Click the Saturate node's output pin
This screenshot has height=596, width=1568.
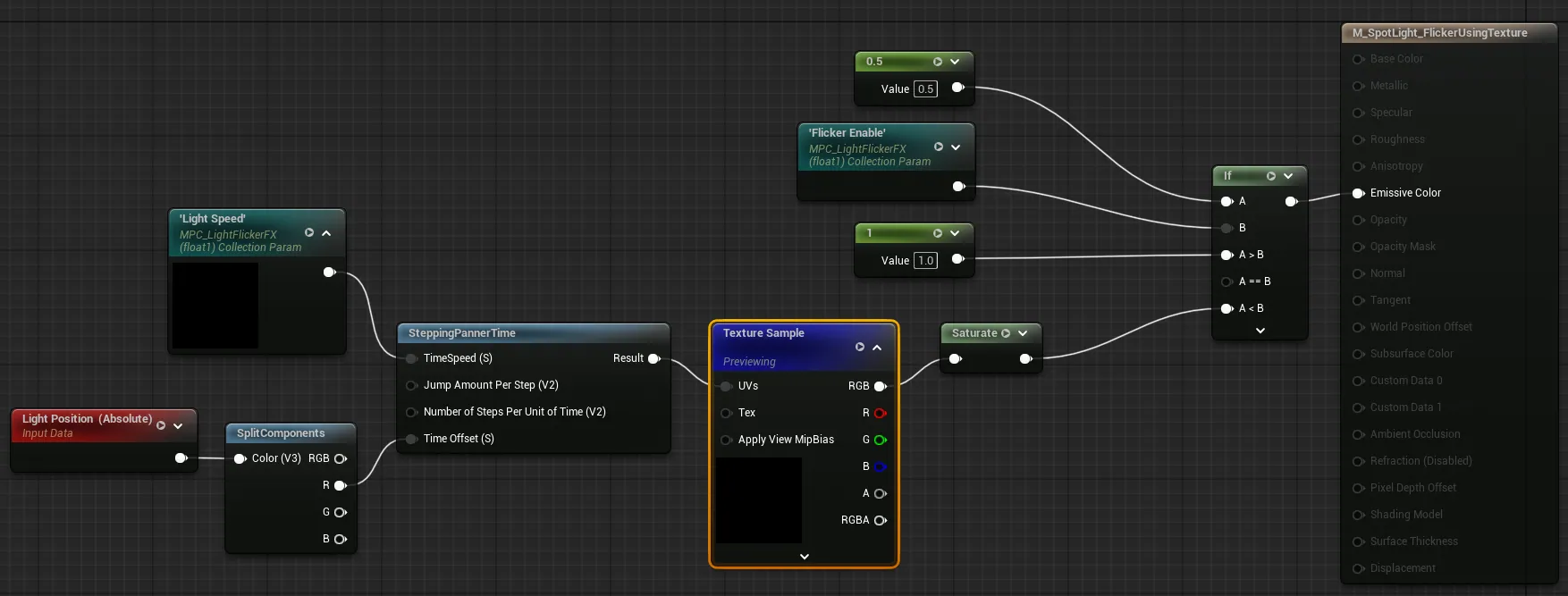[x=1025, y=358]
